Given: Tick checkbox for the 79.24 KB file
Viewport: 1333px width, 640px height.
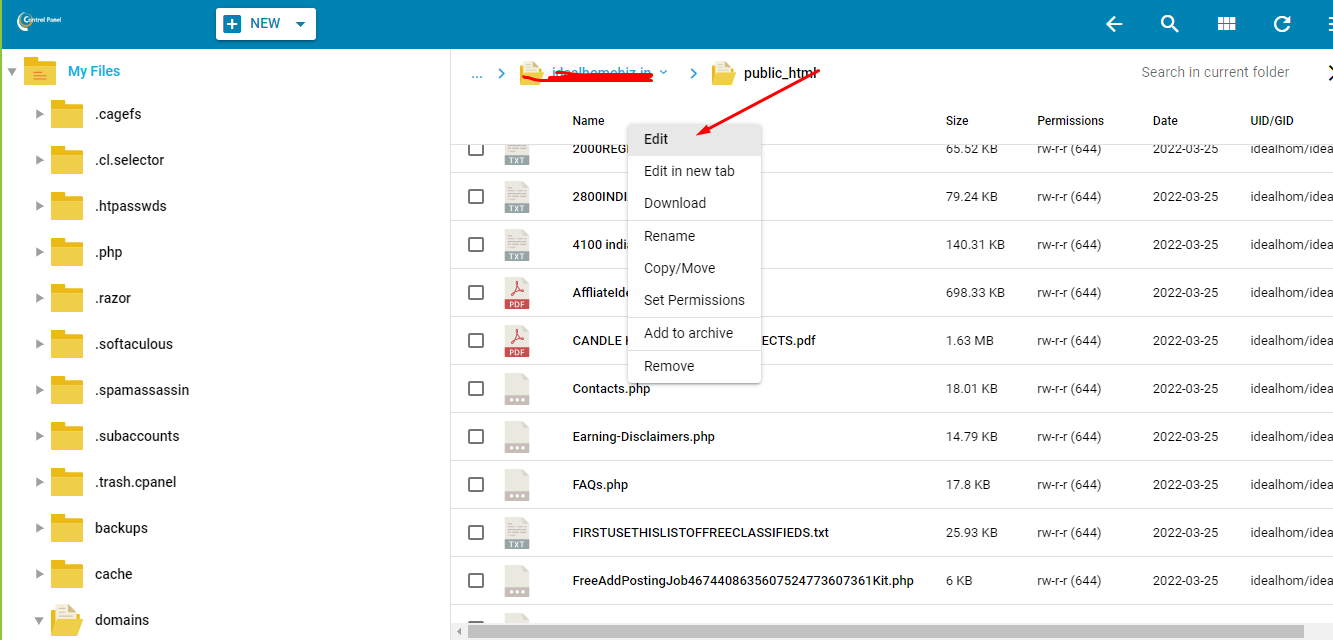Looking at the screenshot, I should tap(476, 196).
